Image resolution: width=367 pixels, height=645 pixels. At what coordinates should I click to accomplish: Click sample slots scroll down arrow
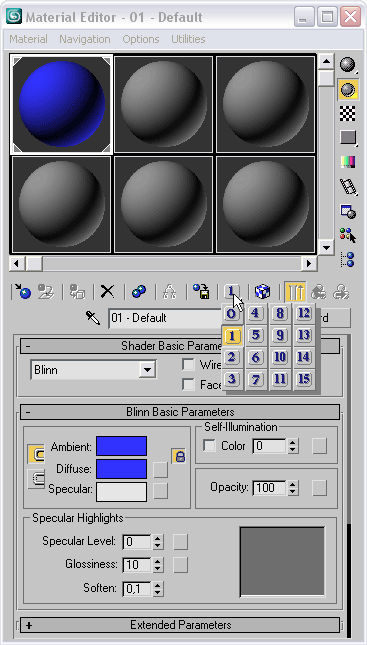[326, 247]
